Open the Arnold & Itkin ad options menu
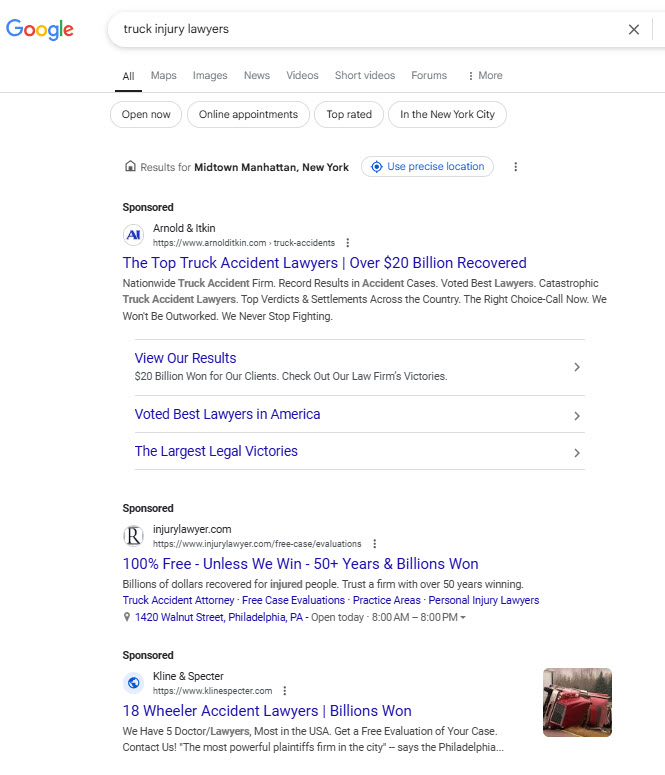 (348, 243)
